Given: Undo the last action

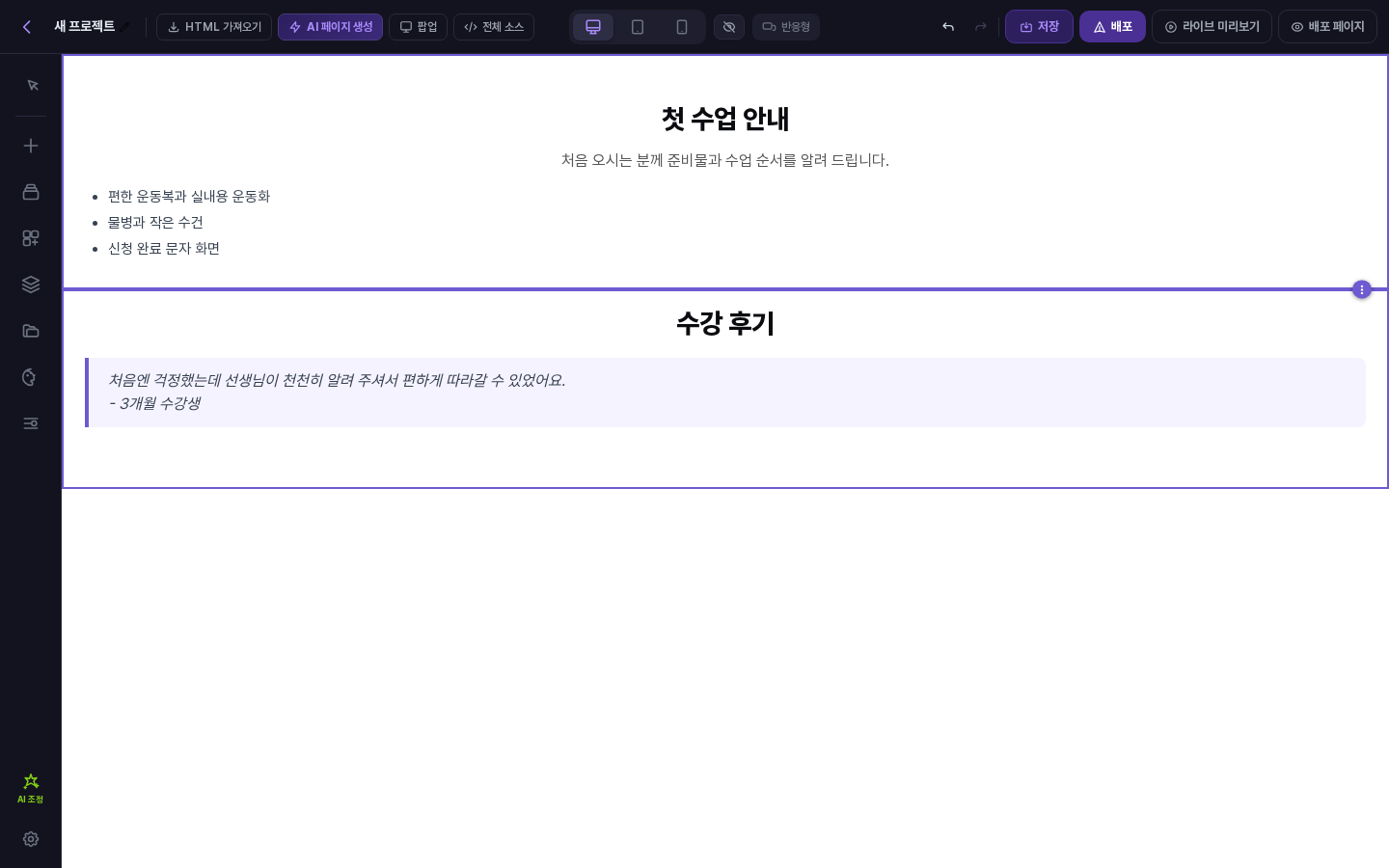Looking at the screenshot, I should tap(948, 27).
